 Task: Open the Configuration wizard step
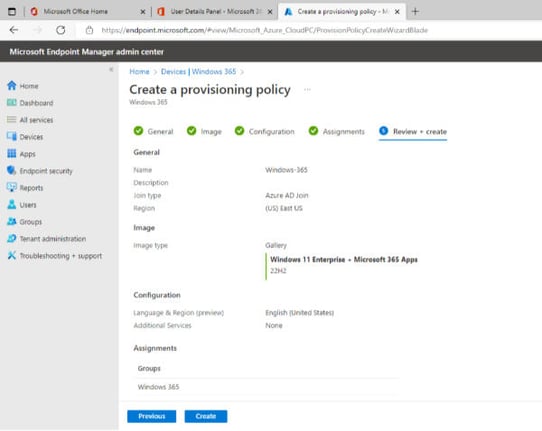264,131
